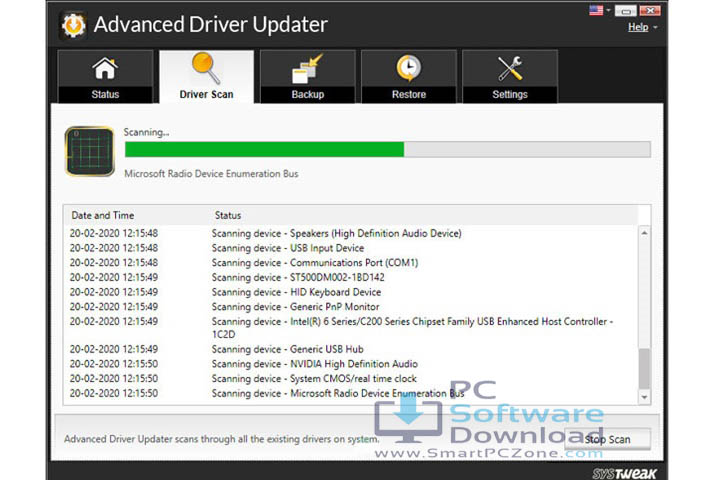720x480 pixels.
Task: Open the Help link
Action: (638, 27)
